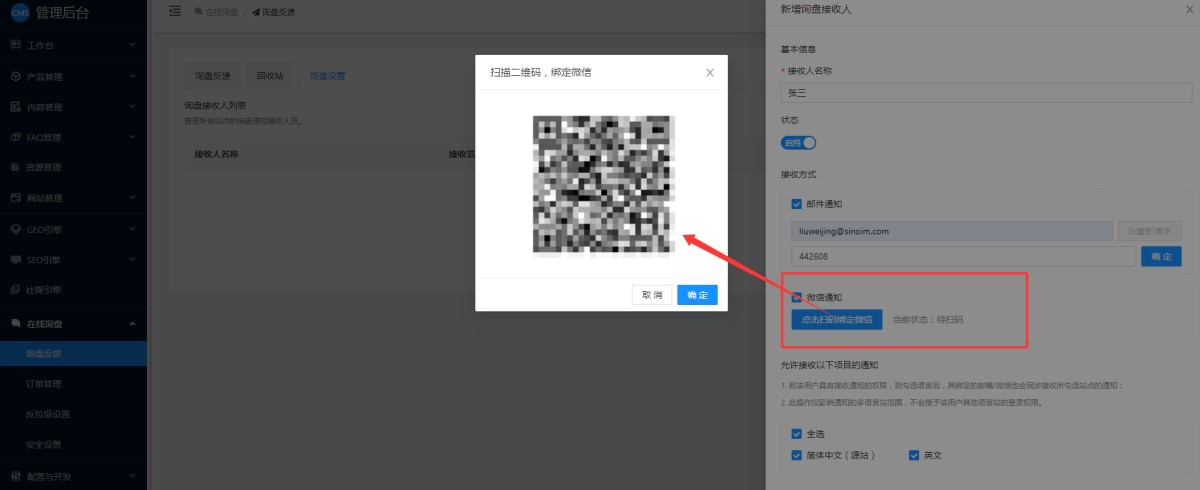Click the 工作台 sidebar icon
This screenshot has height=490, width=1200.
click(x=16, y=46)
